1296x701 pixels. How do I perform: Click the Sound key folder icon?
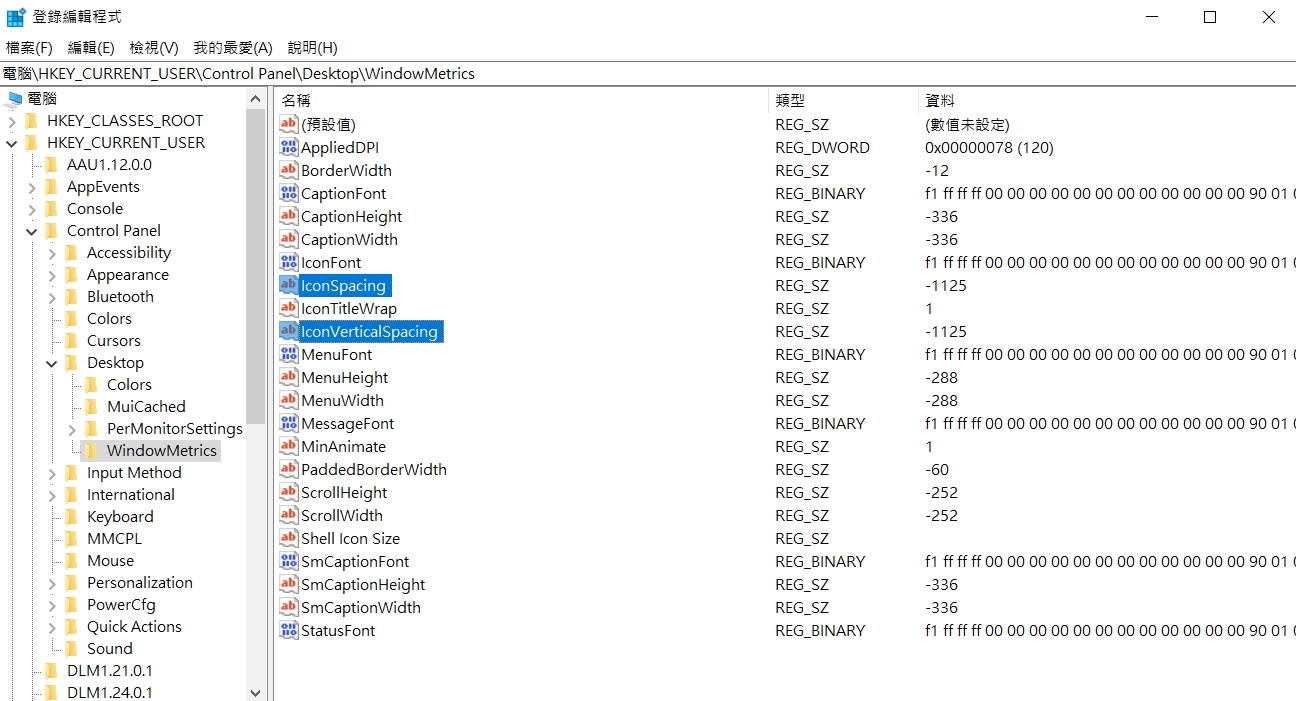pyautogui.click(x=72, y=648)
